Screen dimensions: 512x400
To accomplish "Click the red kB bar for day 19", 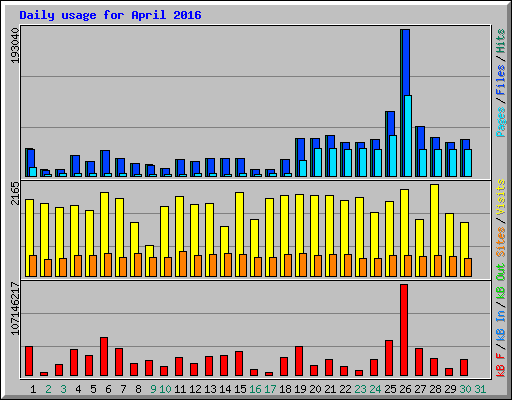I will tap(299, 361).
